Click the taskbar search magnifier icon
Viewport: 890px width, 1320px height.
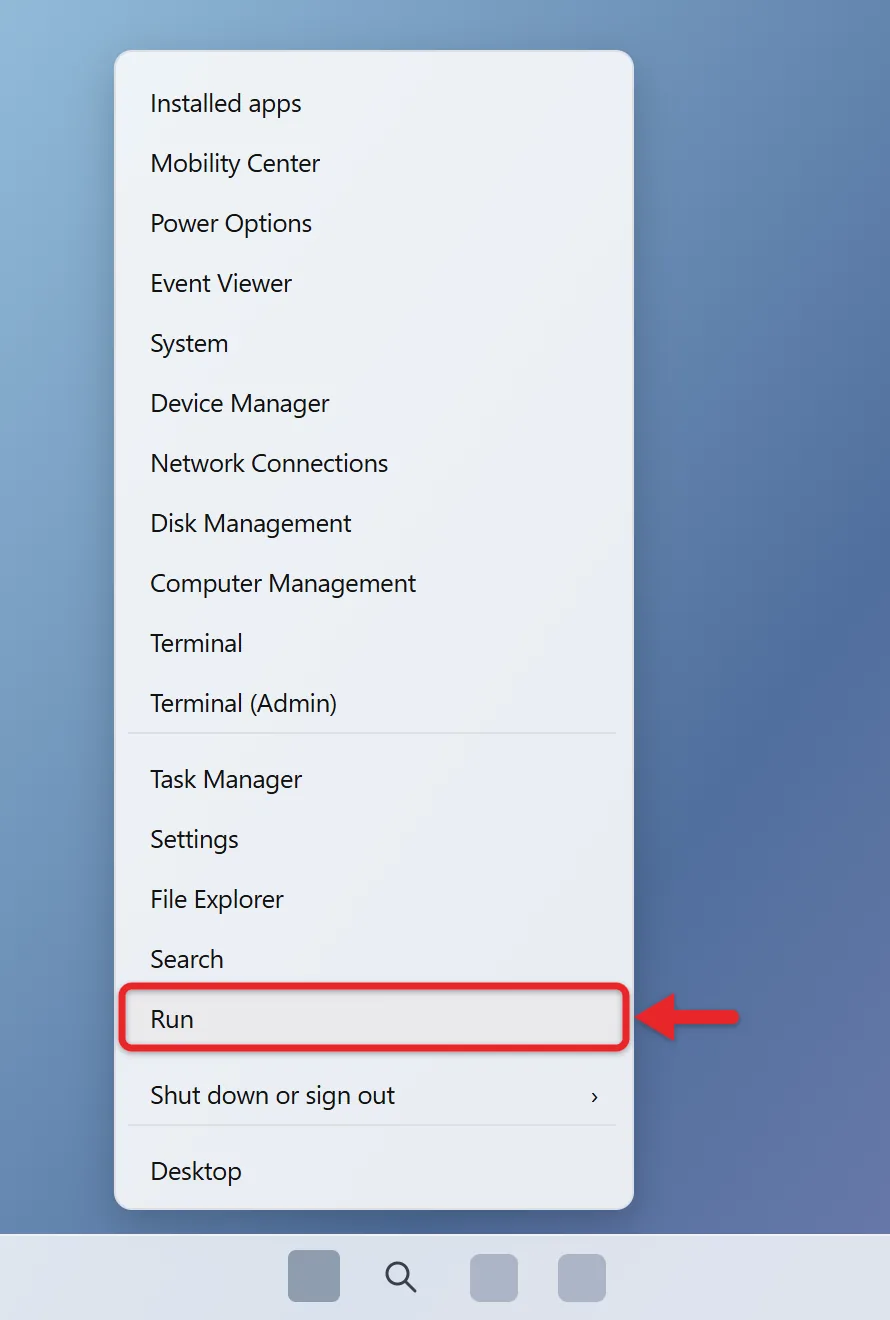click(401, 1277)
